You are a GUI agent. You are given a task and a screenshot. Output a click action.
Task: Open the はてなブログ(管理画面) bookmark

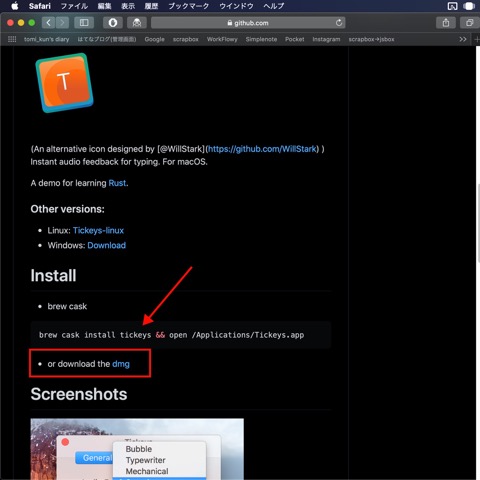point(107,39)
